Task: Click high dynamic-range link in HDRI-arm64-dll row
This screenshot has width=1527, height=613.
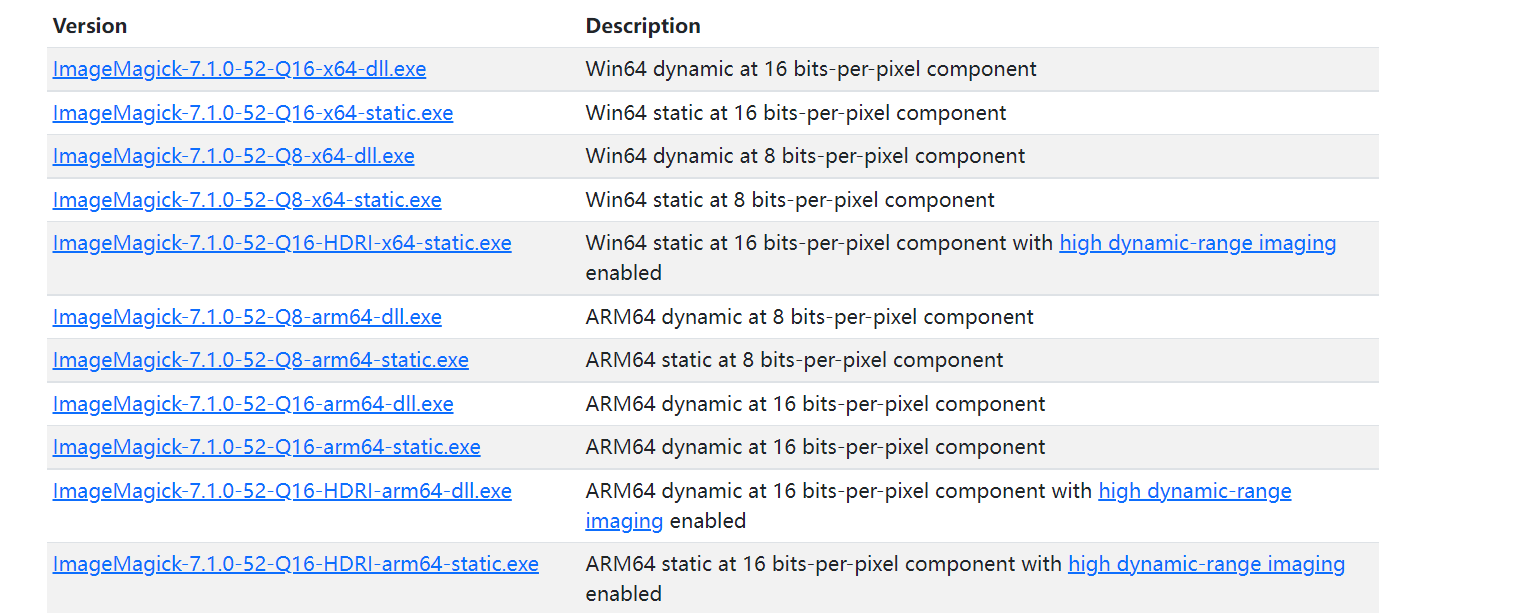Action: click(x=1194, y=491)
